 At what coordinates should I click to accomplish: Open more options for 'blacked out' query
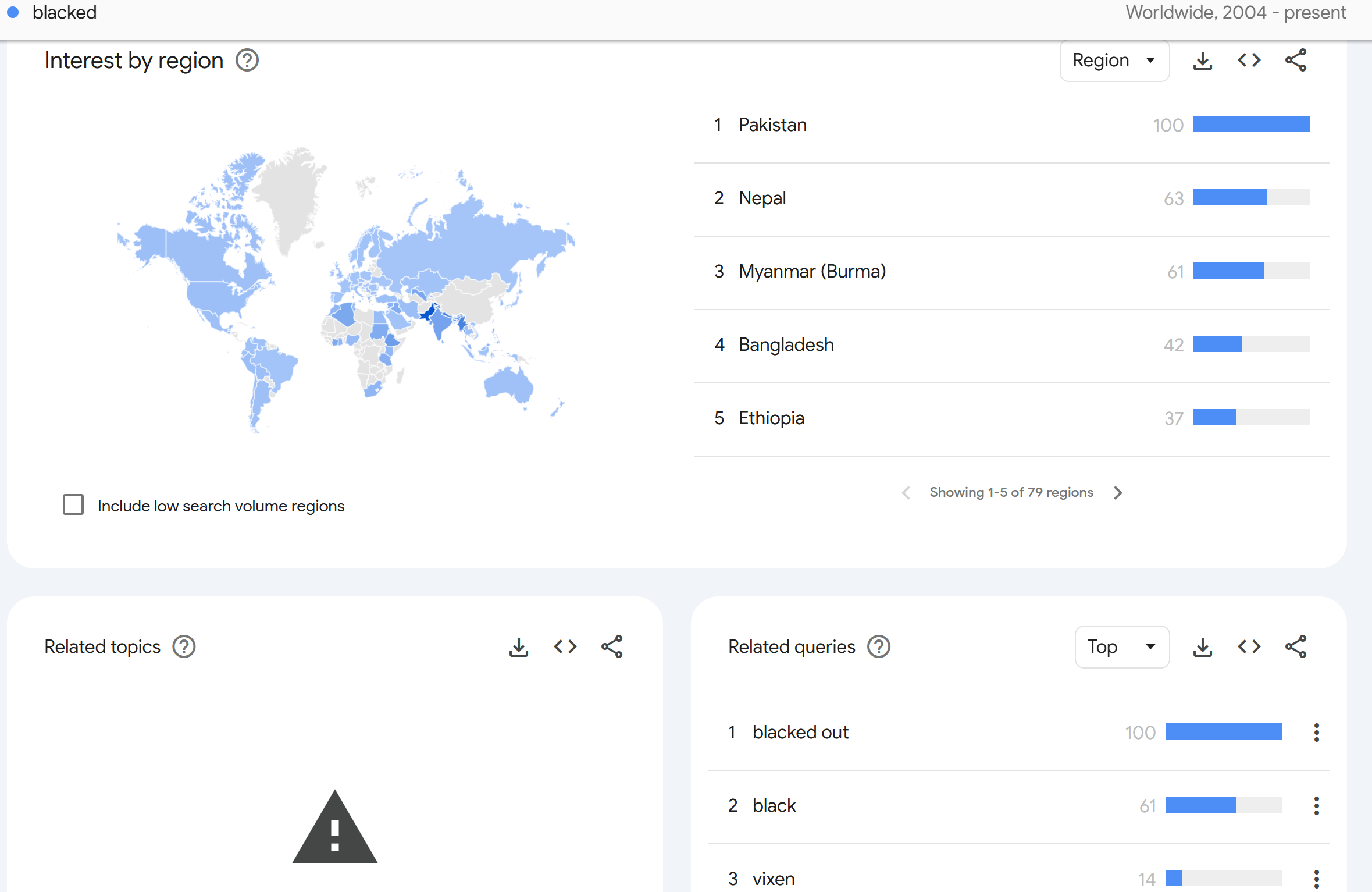pos(1316,733)
